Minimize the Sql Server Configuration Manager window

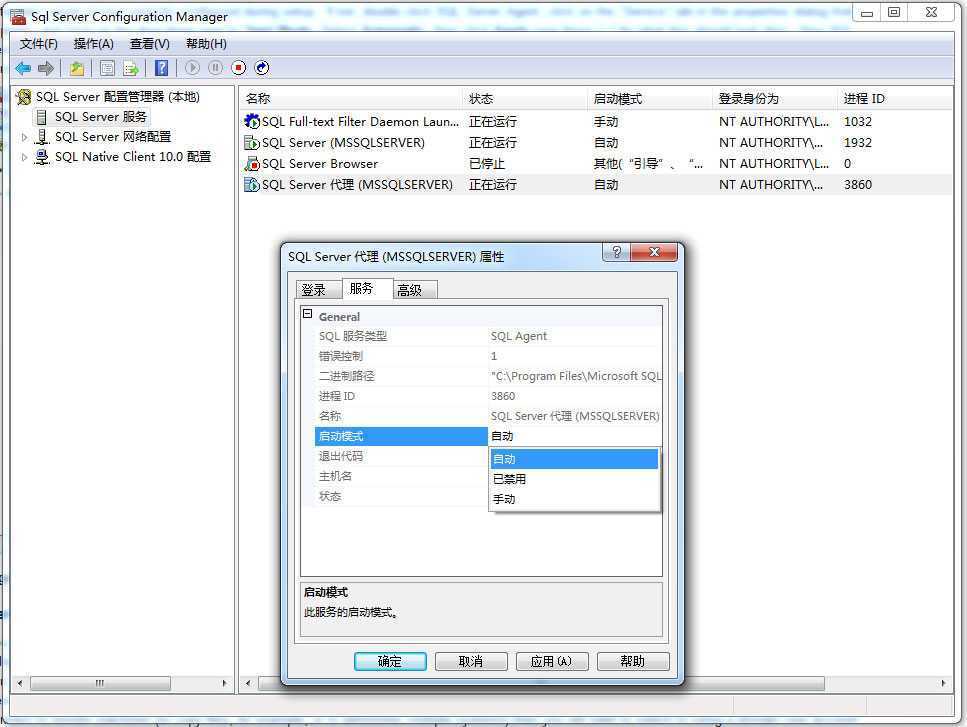point(867,12)
